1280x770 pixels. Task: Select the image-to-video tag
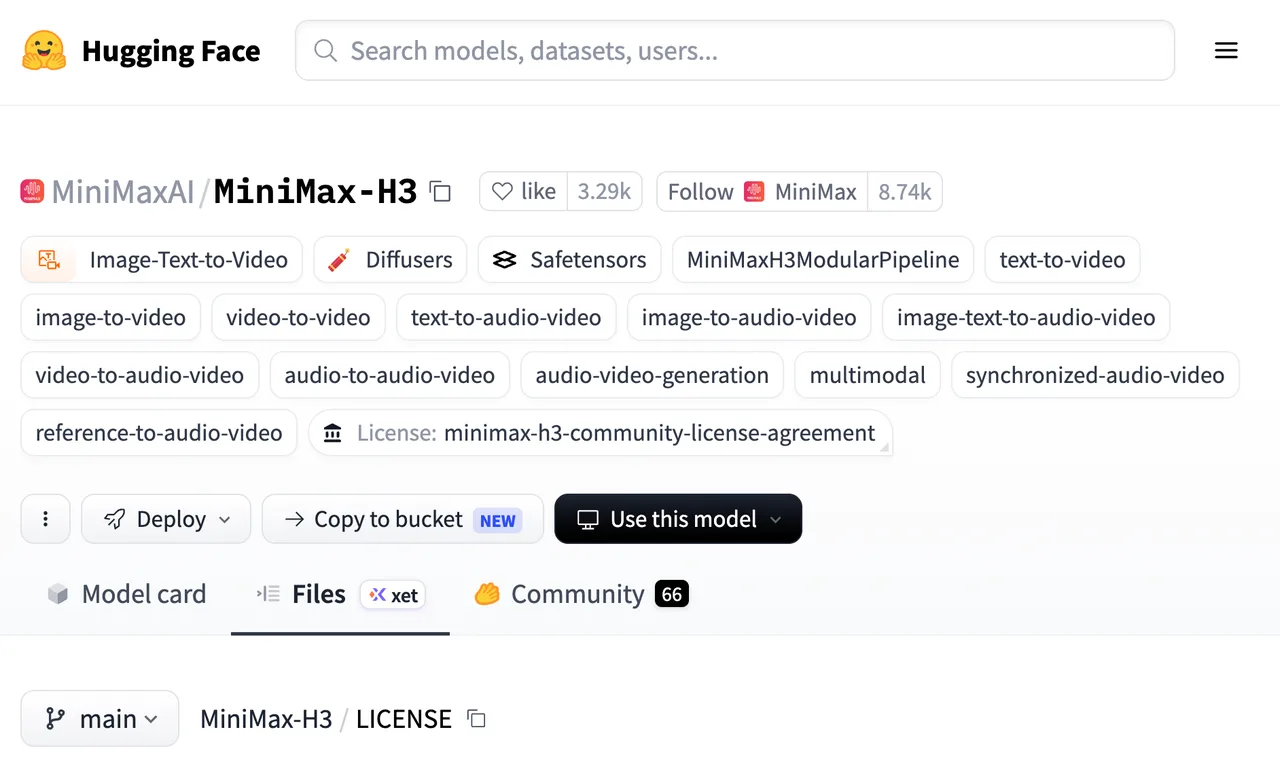point(111,318)
